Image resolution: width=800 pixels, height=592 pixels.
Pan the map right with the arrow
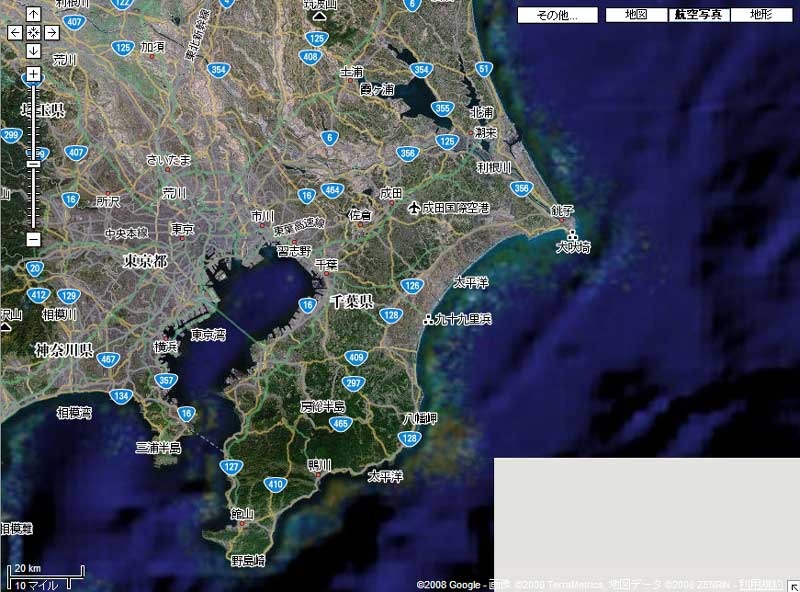pos(52,32)
